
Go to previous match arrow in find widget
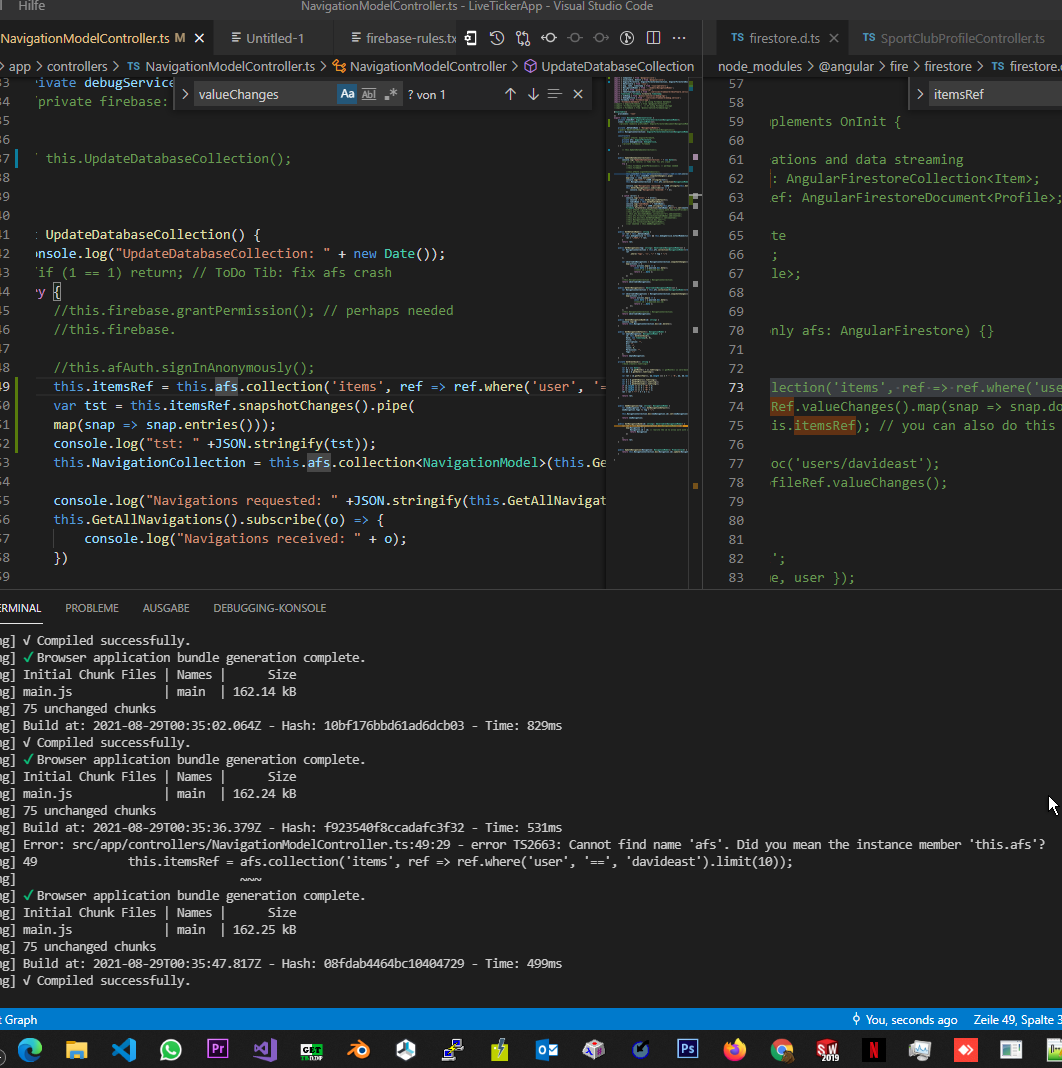tap(510, 94)
